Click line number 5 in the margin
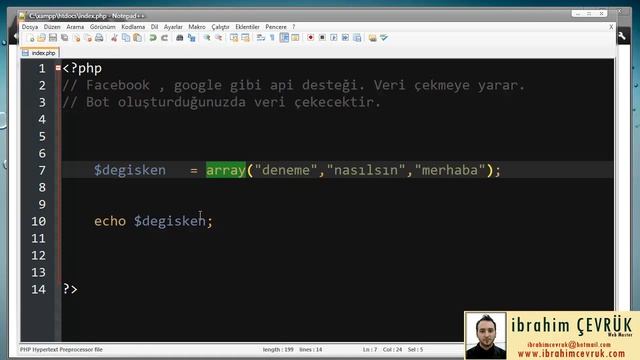The height and width of the screenshot is (360, 640). (x=42, y=136)
